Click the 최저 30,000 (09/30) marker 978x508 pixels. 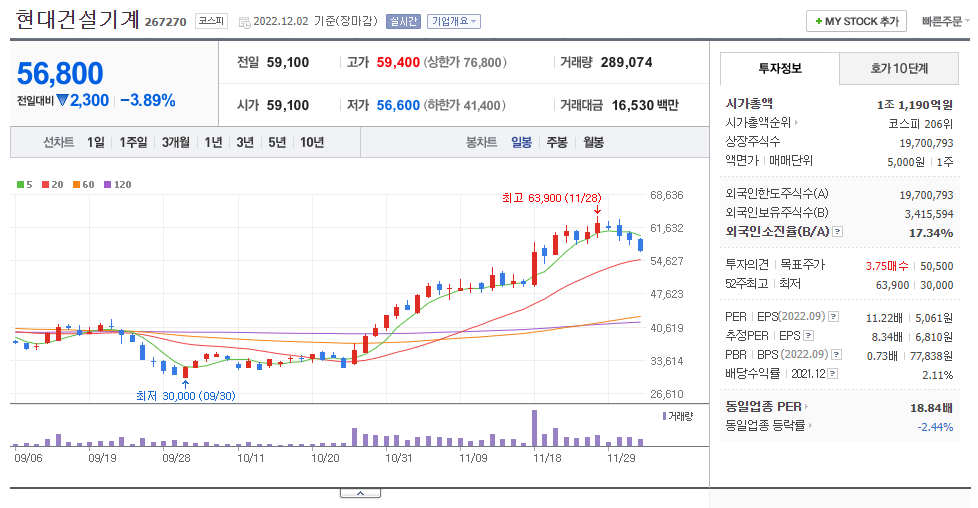coord(186,396)
